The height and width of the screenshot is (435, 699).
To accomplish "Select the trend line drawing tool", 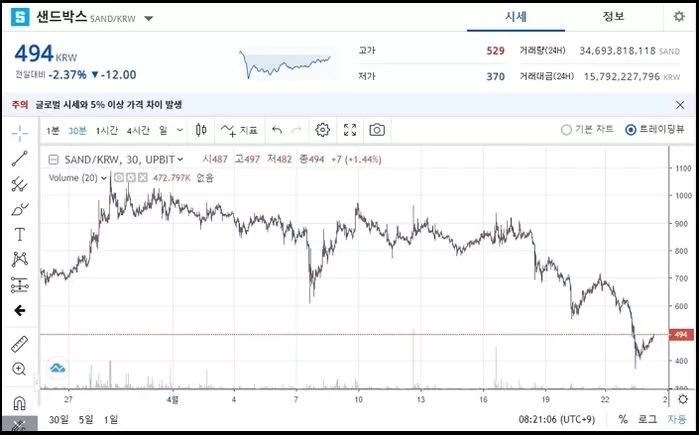I will tap(20, 159).
